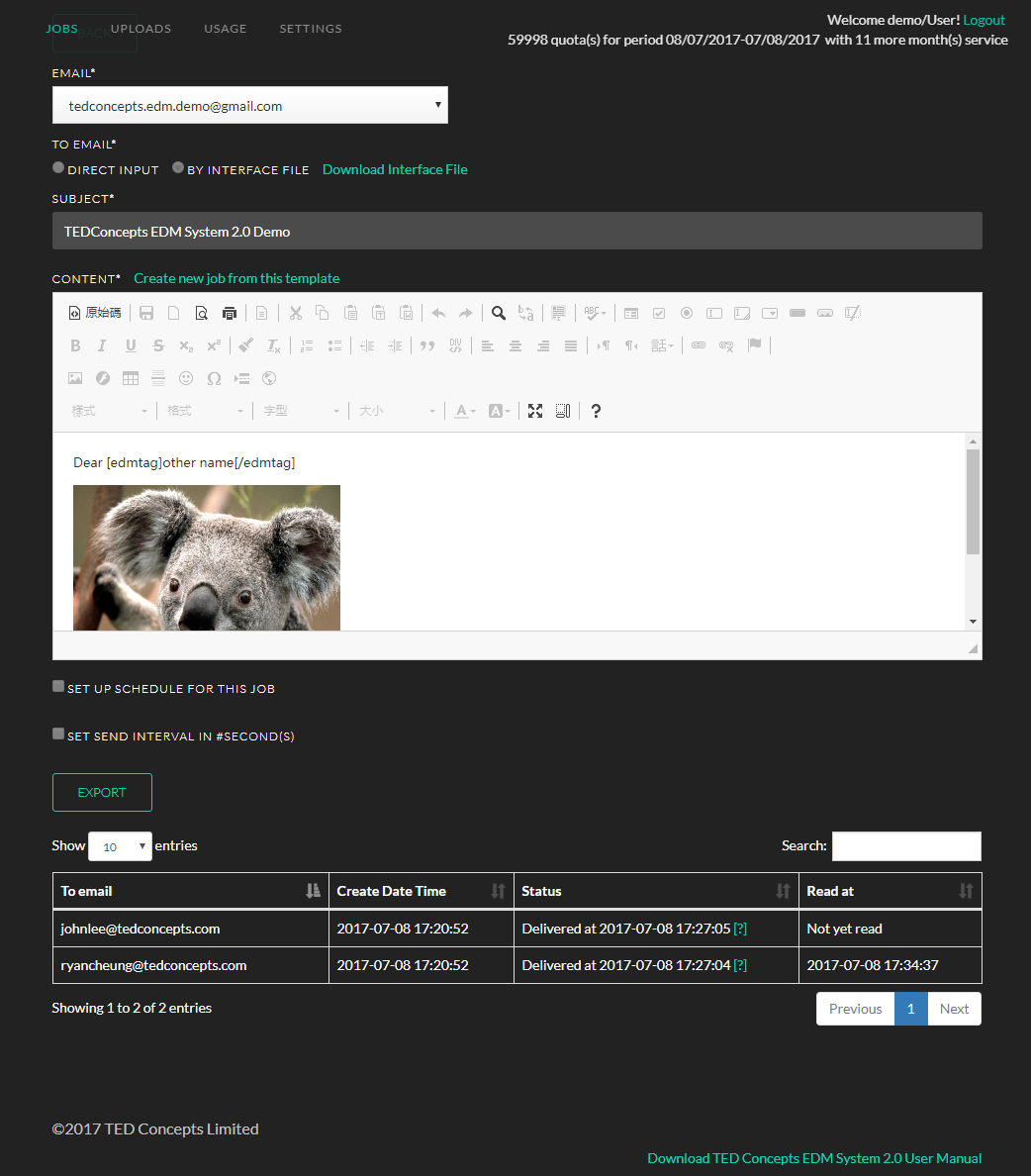Align text to center
1031x1176 pixels.
pyautogui.click(x=515, y=345)
